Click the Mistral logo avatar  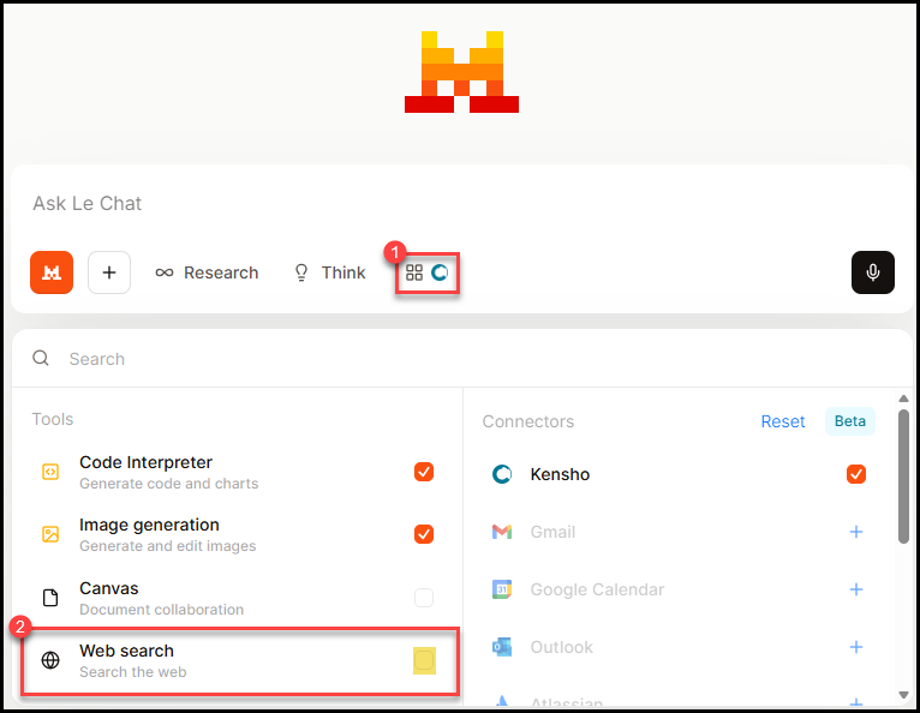pos(51,272)
